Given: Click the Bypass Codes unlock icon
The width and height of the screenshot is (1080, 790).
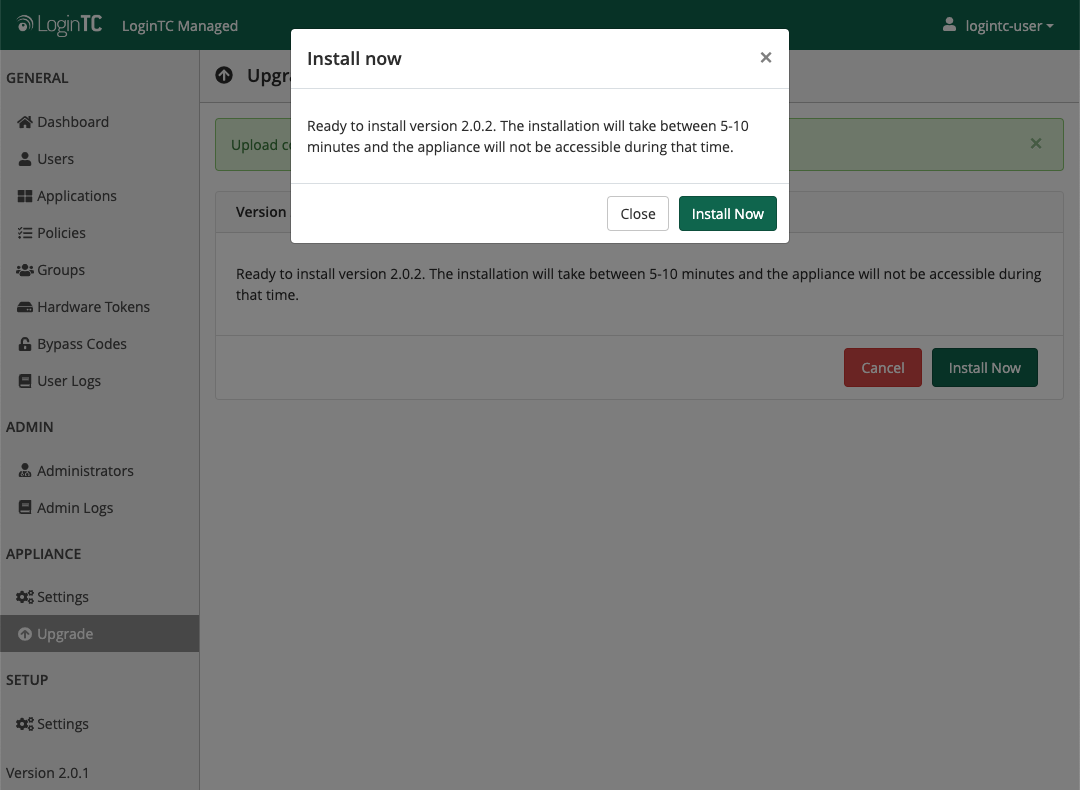Looking at the screenshot, I should pyautogui.click(x=25, y=344).
